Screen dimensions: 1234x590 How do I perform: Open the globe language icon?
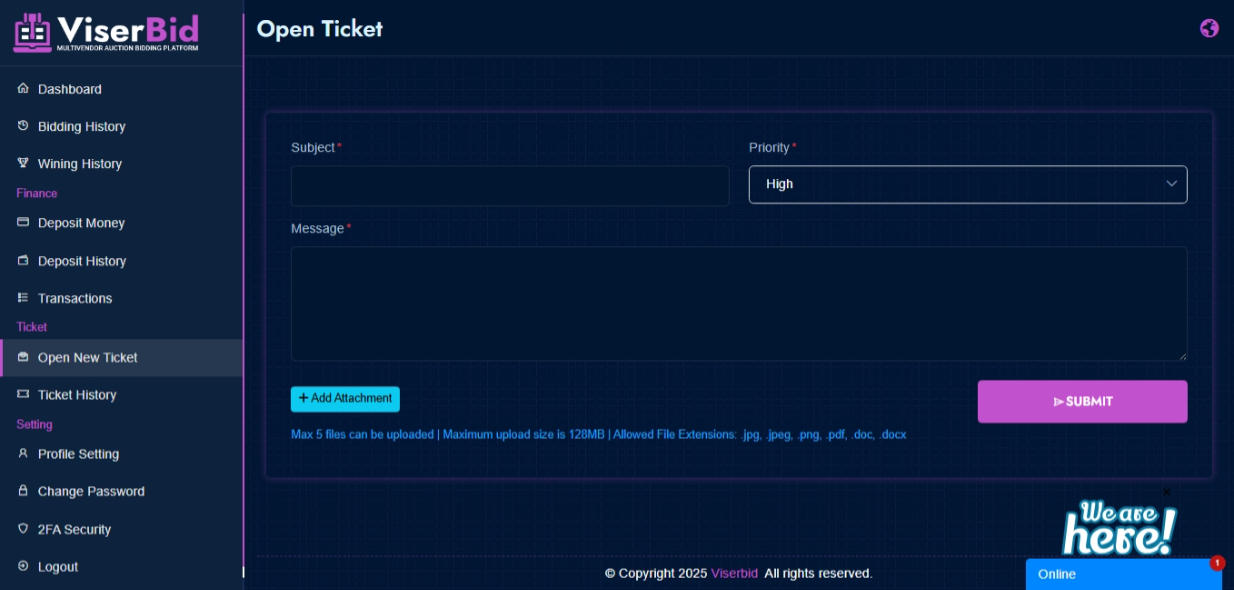1209,28
